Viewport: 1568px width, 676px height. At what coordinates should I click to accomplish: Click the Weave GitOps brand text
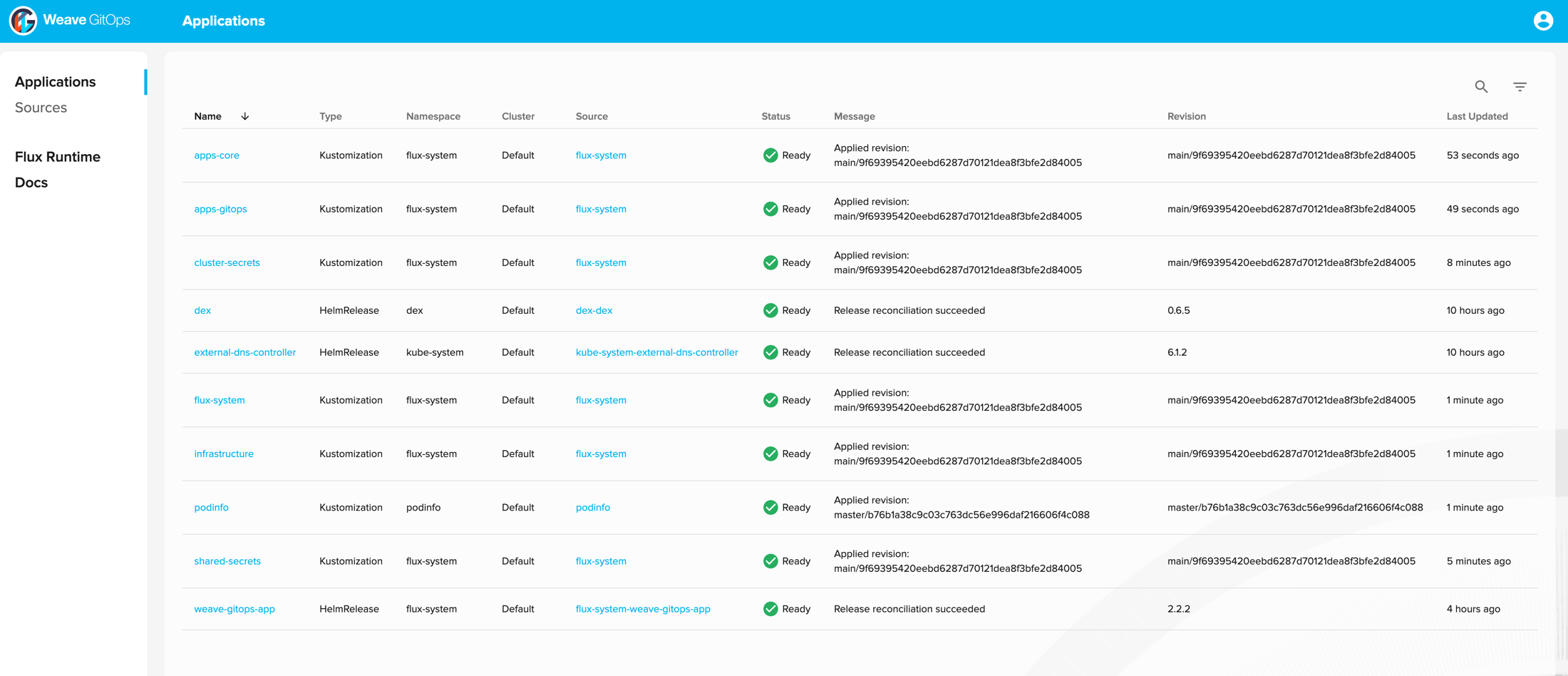click(x=86, y=20)
